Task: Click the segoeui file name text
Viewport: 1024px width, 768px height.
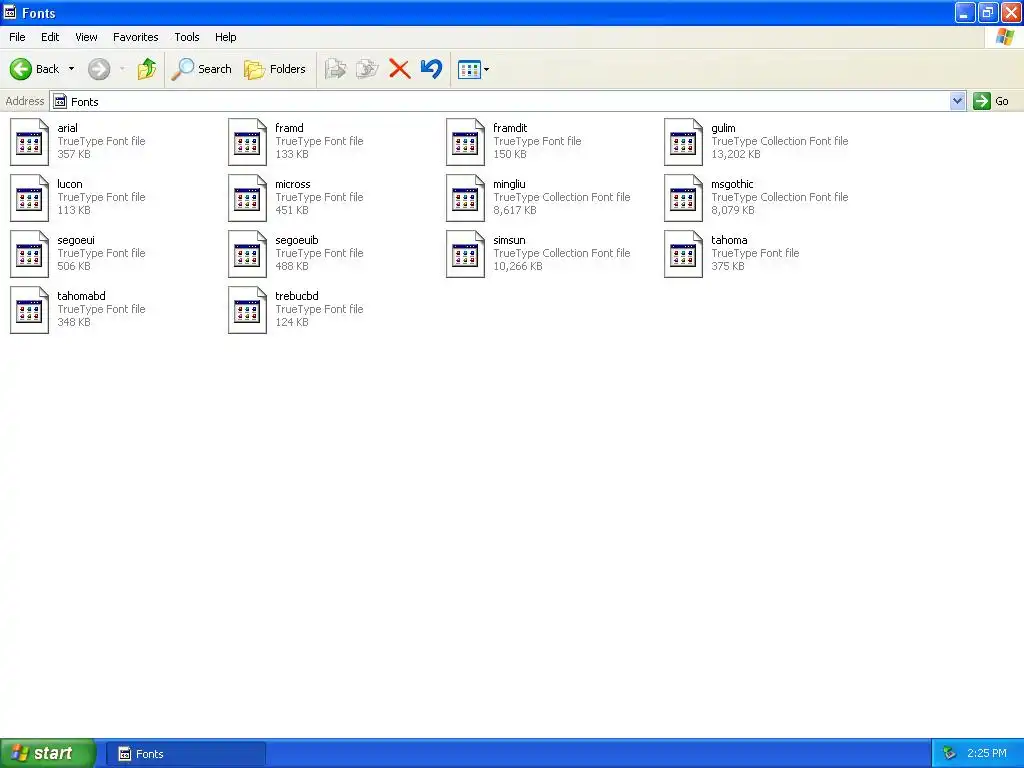Action: coord(76,240)
